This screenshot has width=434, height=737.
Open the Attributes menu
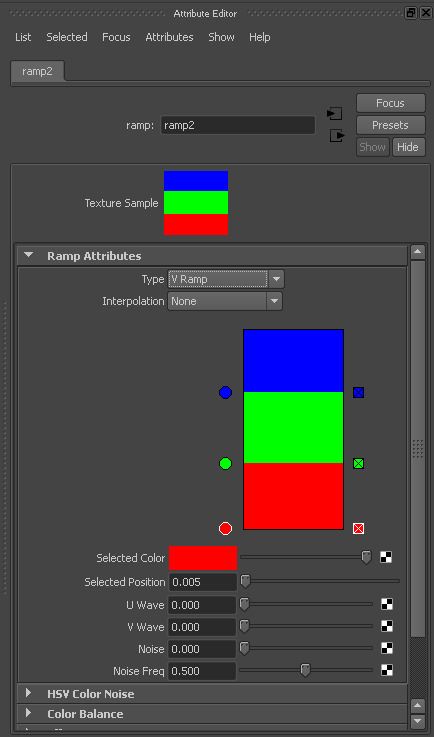tap(169, 37)
